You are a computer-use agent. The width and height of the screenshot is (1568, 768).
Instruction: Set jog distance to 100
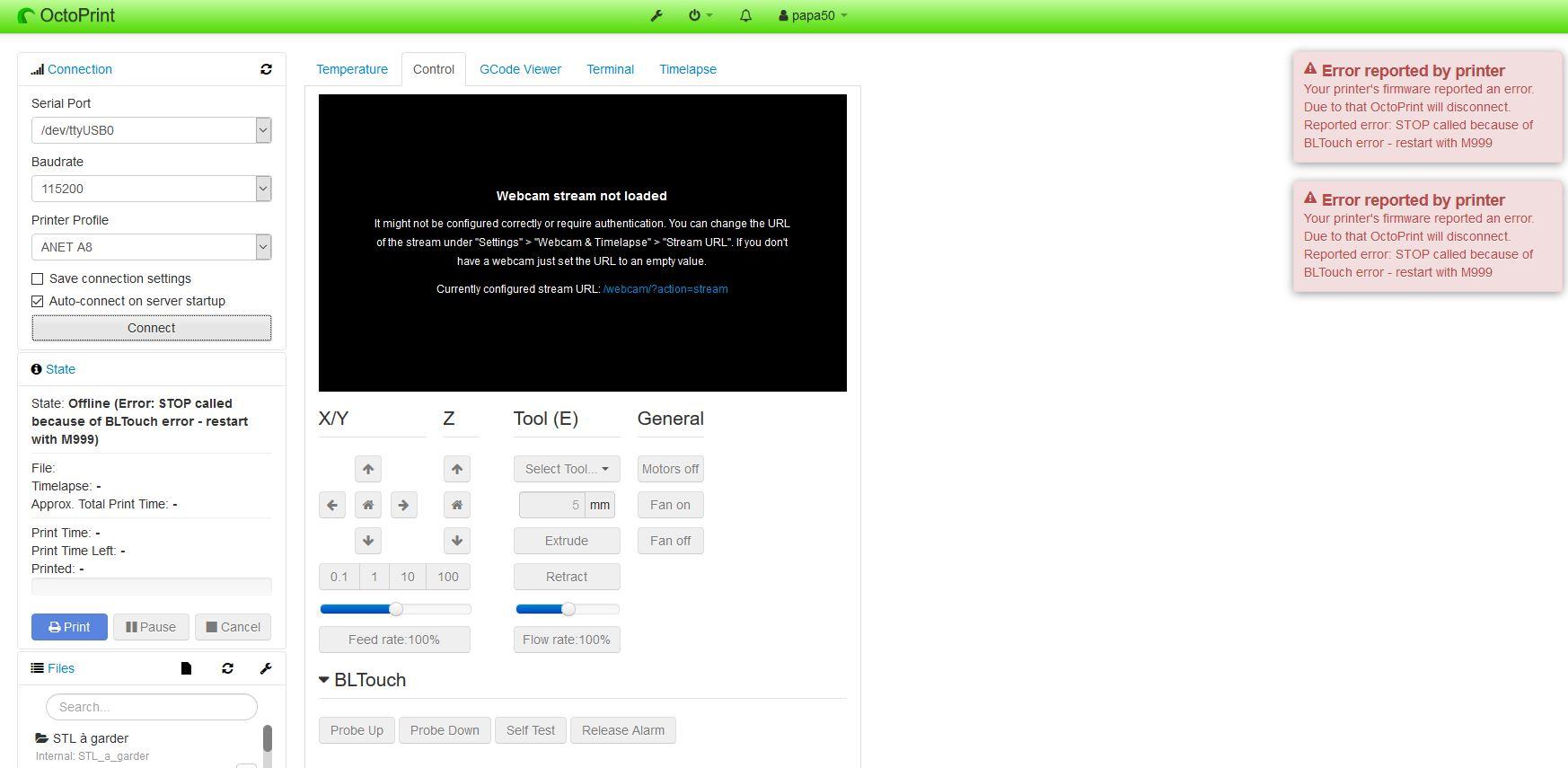[x=448, y=577]
